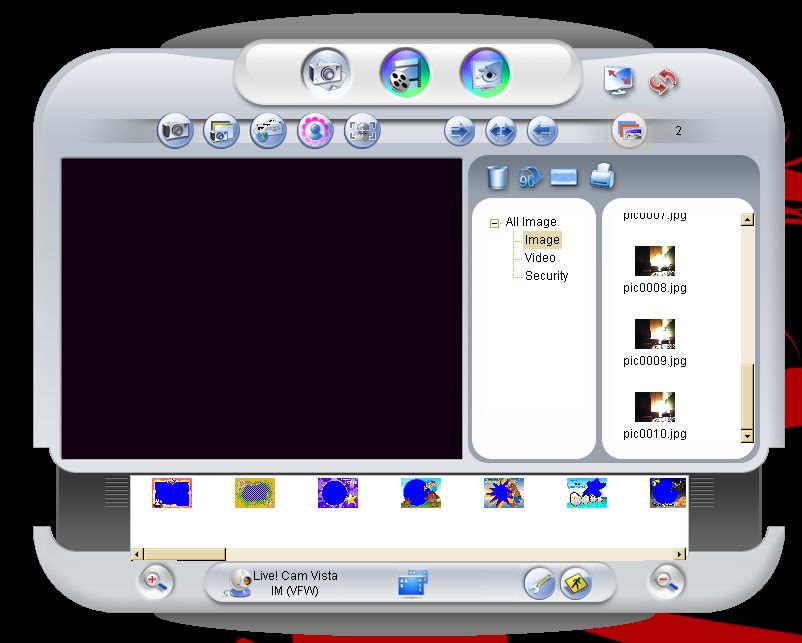Screen dimensions: 802x643
Task: Click the Live! Cam webcam device icon
Action: click(238, 584)
